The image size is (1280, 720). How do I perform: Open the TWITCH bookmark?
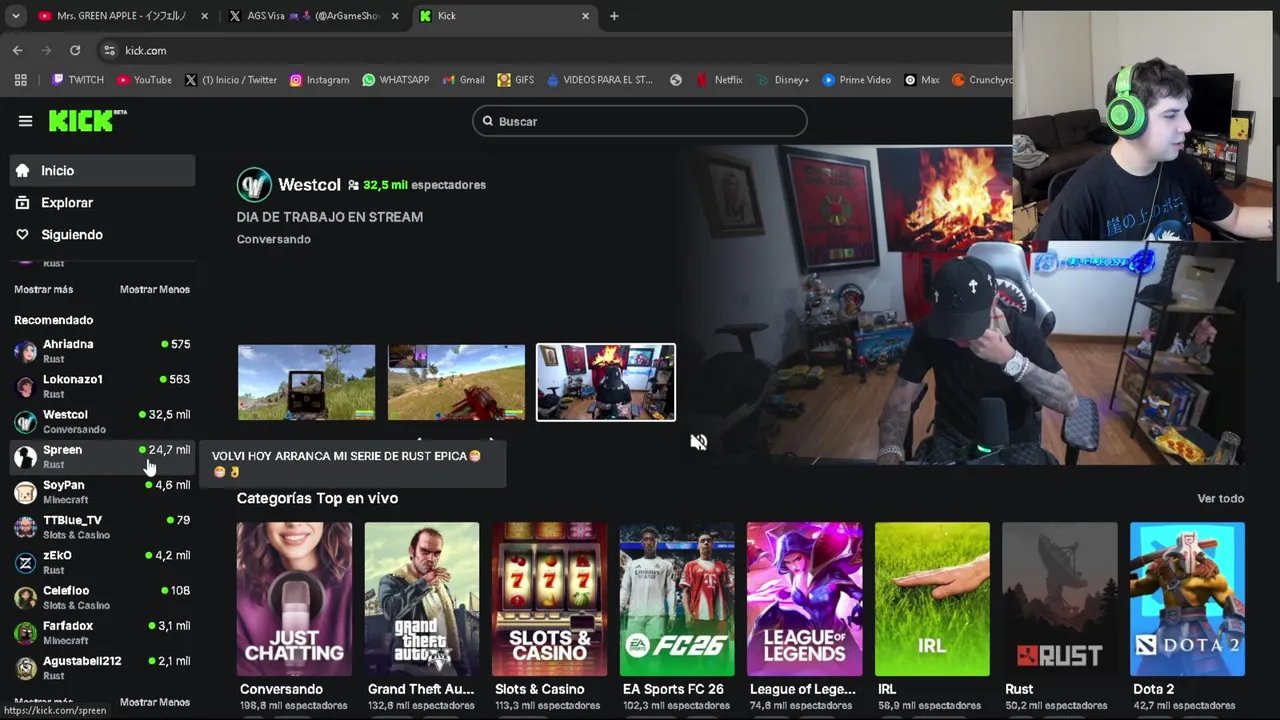[x=78, y=80]
